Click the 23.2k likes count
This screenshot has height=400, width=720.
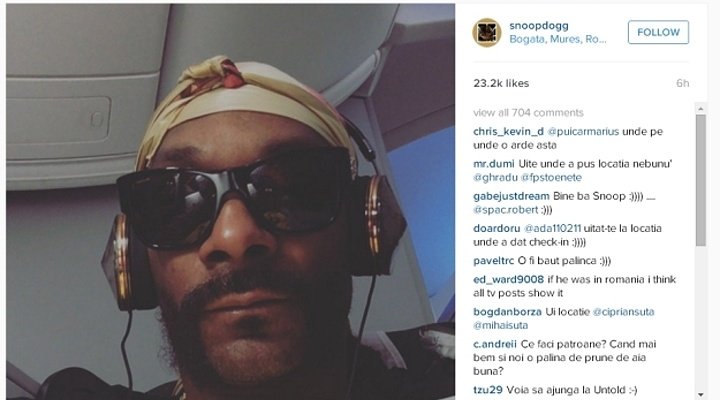[501, 83]
